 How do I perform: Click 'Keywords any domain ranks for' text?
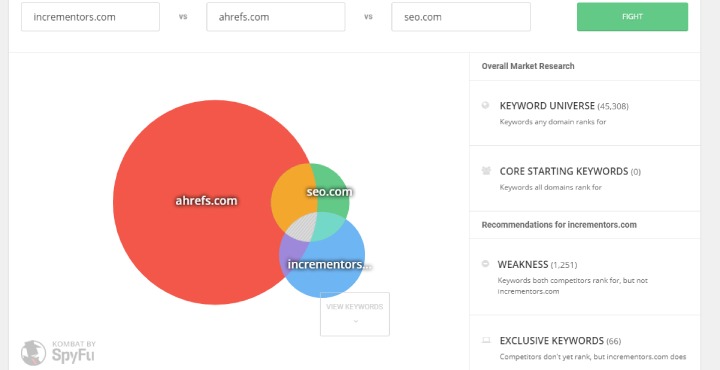(x=553, y=122)
